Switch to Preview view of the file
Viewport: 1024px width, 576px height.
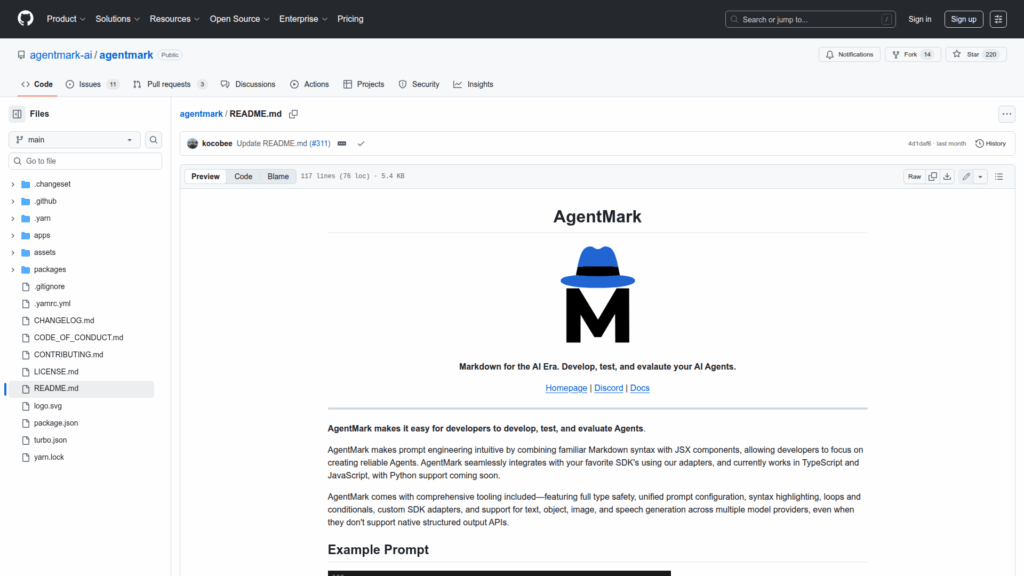[x=205, y=176]
